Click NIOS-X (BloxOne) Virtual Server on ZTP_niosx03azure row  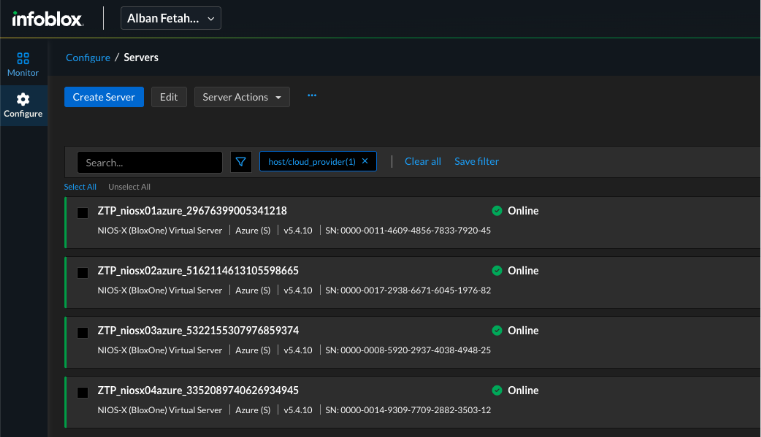(160, 350)
